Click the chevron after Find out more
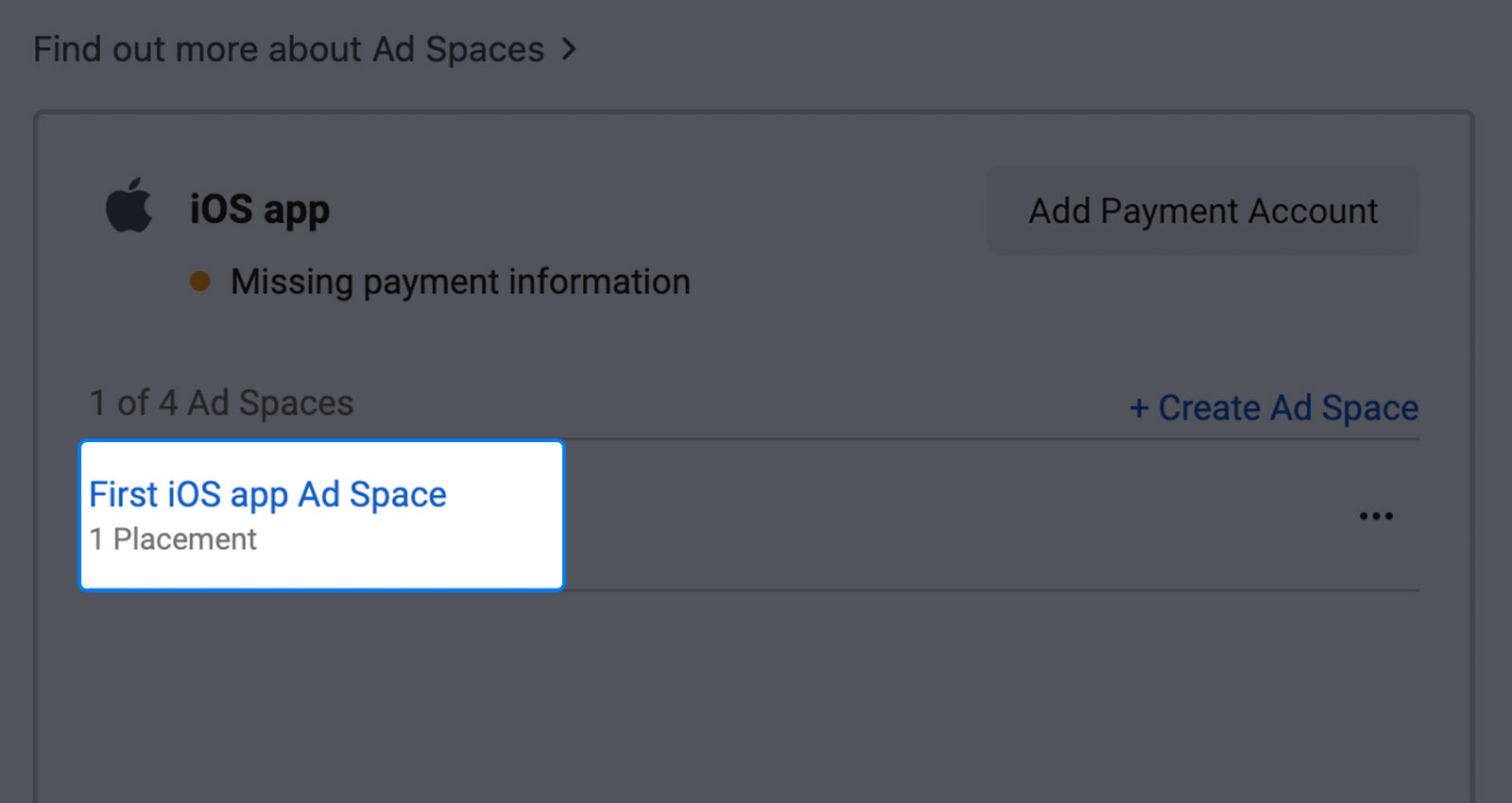The height and width of the screenshot is (803, 1512). click(568, 49)
